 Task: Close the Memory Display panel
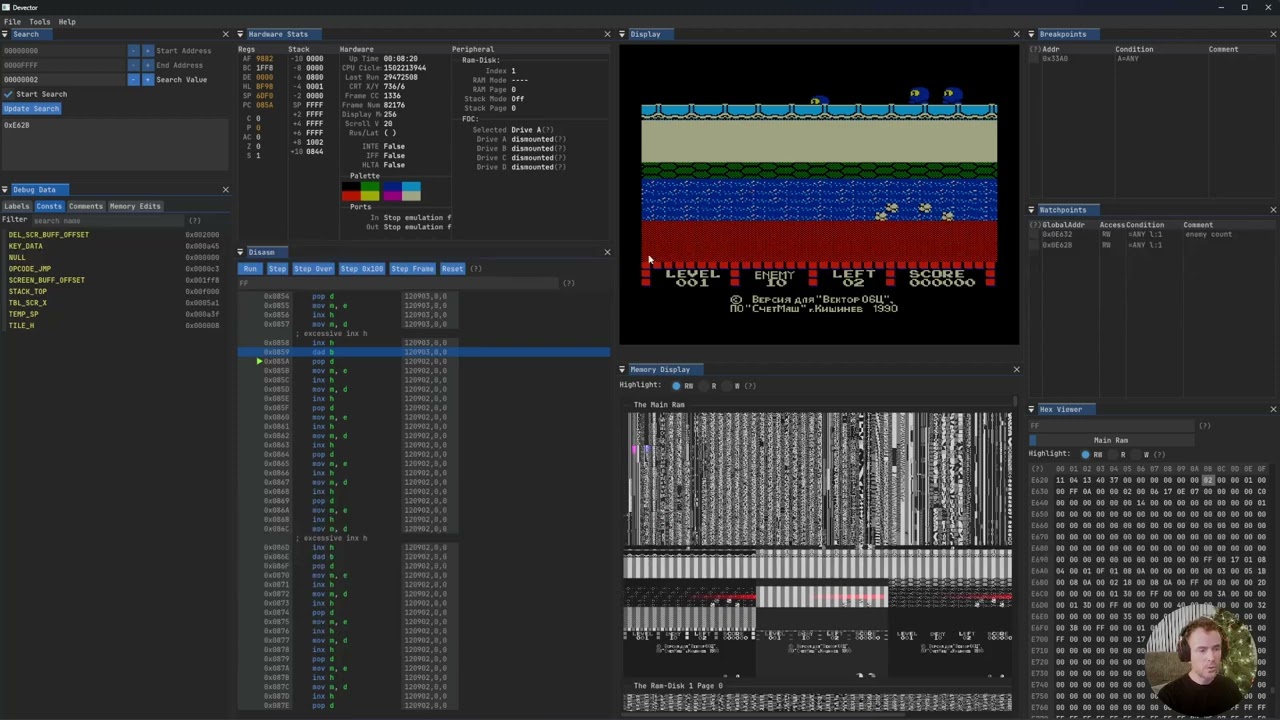[1016, 369]
